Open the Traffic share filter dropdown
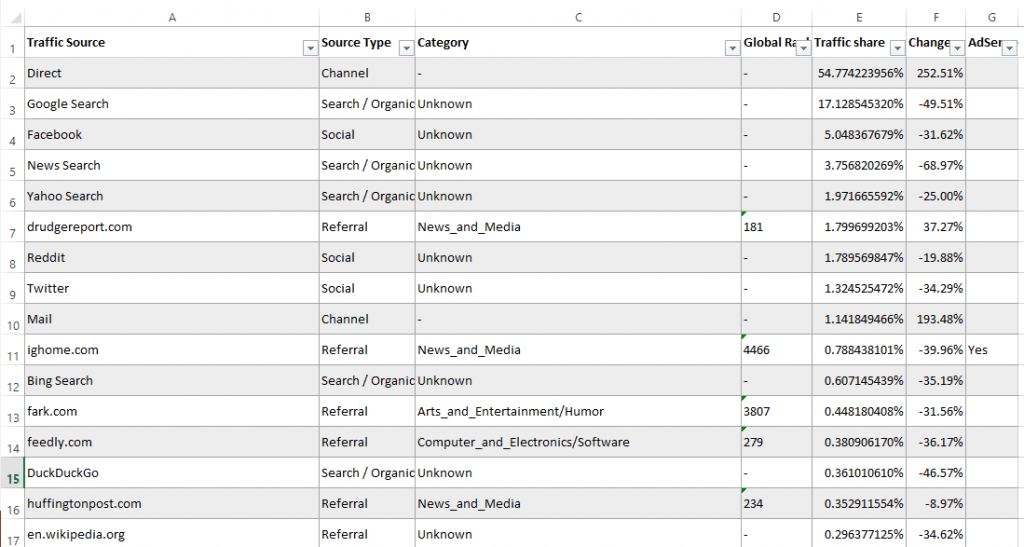The width and height of the screenshot is (1024, 547). [x=897, y=48]
